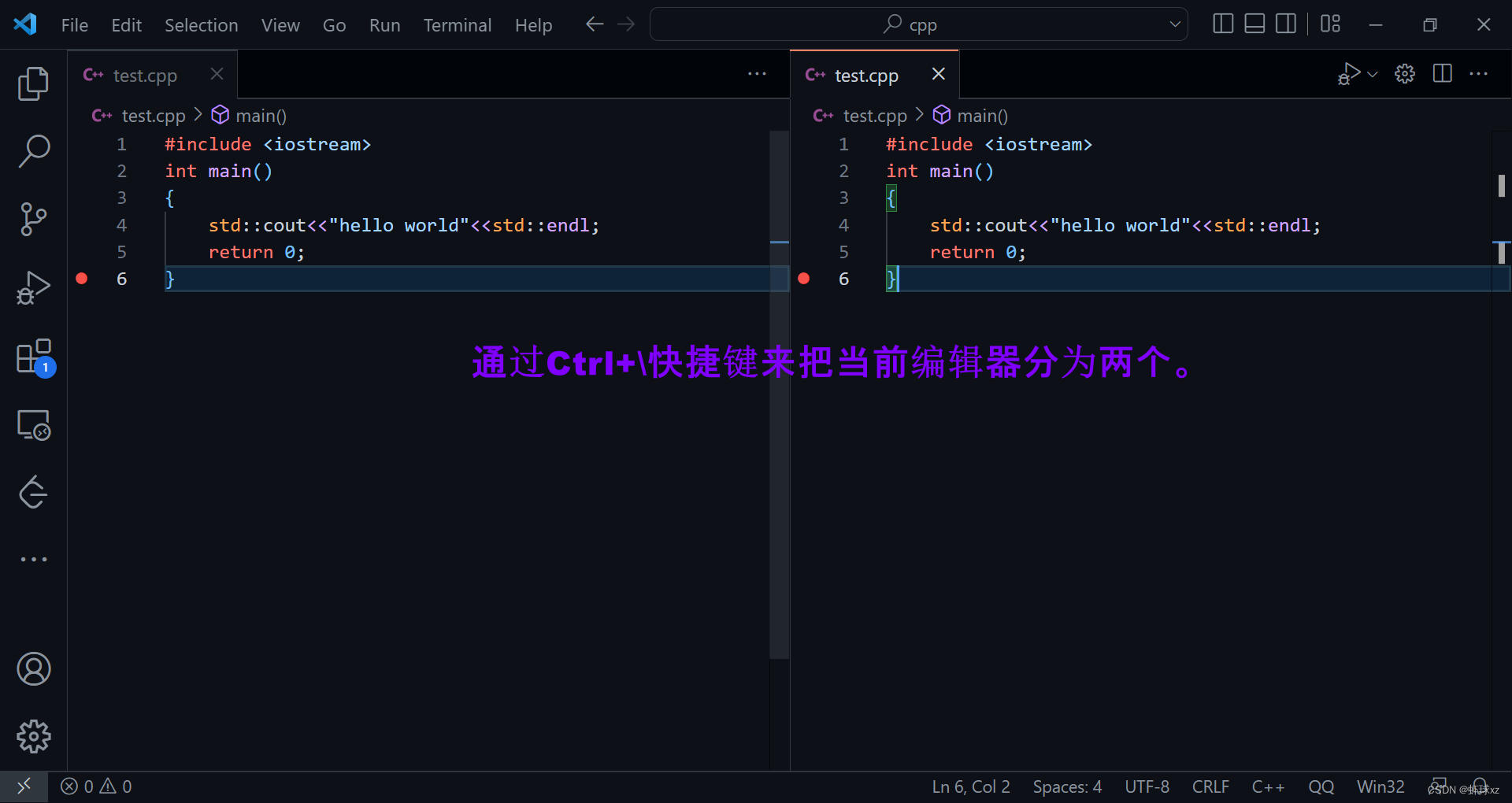Open the Explorer view in activity bar
This screenshot has height=803, width=1512.
pos(33,83)
